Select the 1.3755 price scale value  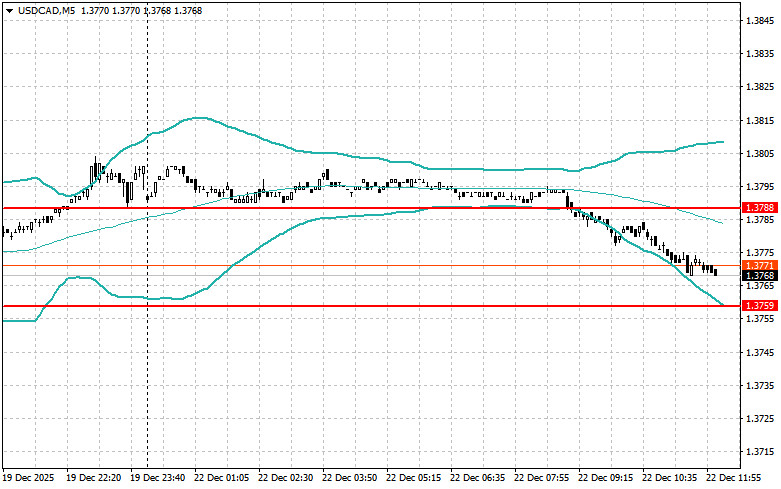(760, 319)
